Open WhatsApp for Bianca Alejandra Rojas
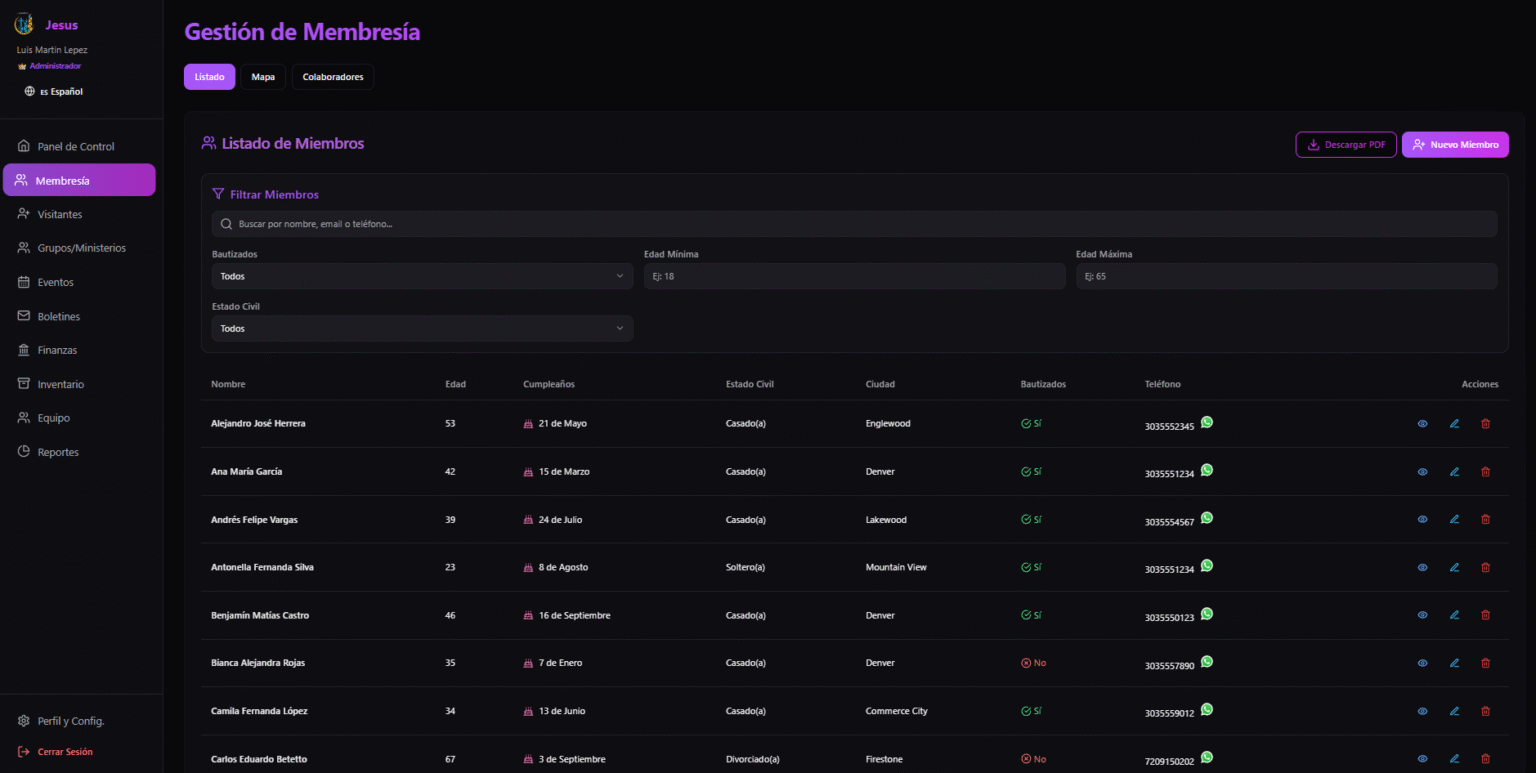Viewport: 1536px width, 773px height. click(x=1207, y=662)
